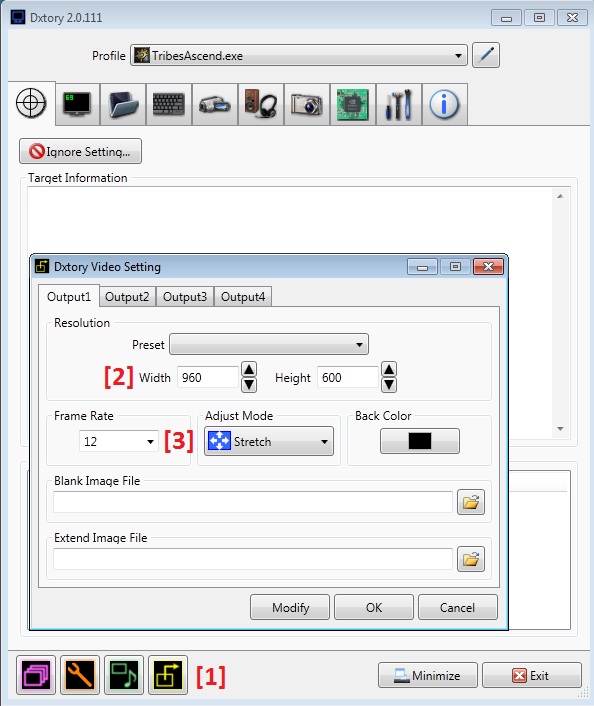
Task: Click the Minimize button at bottom
Action: 428,675
